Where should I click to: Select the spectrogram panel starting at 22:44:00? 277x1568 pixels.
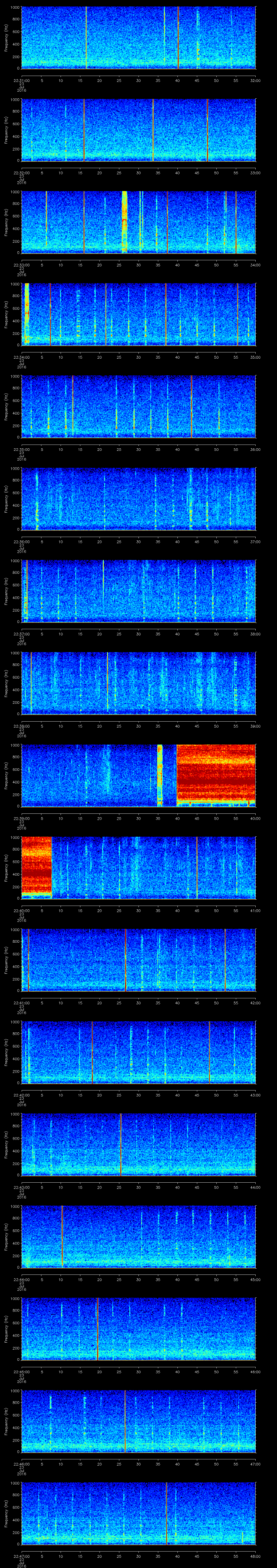[x=139, y=1237]
